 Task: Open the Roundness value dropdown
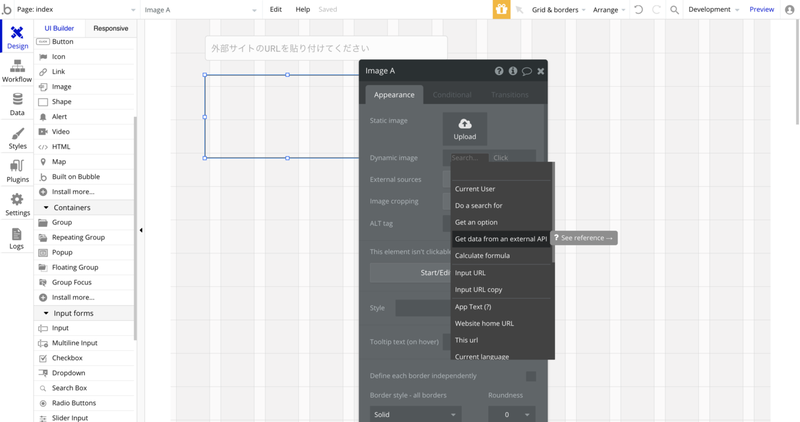(512, 414)
